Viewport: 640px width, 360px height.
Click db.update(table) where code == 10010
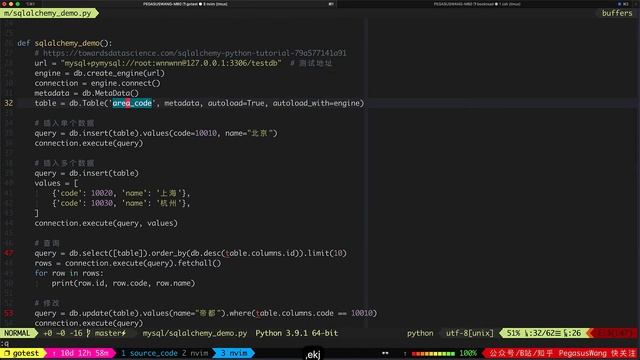click(205, 313)
